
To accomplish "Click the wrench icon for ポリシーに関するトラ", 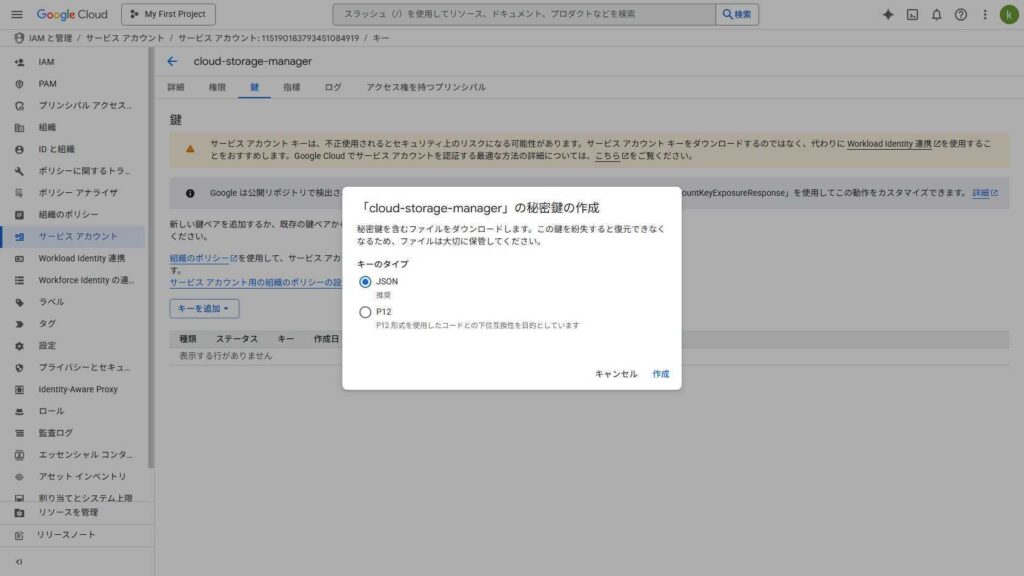I will [19, 171].
